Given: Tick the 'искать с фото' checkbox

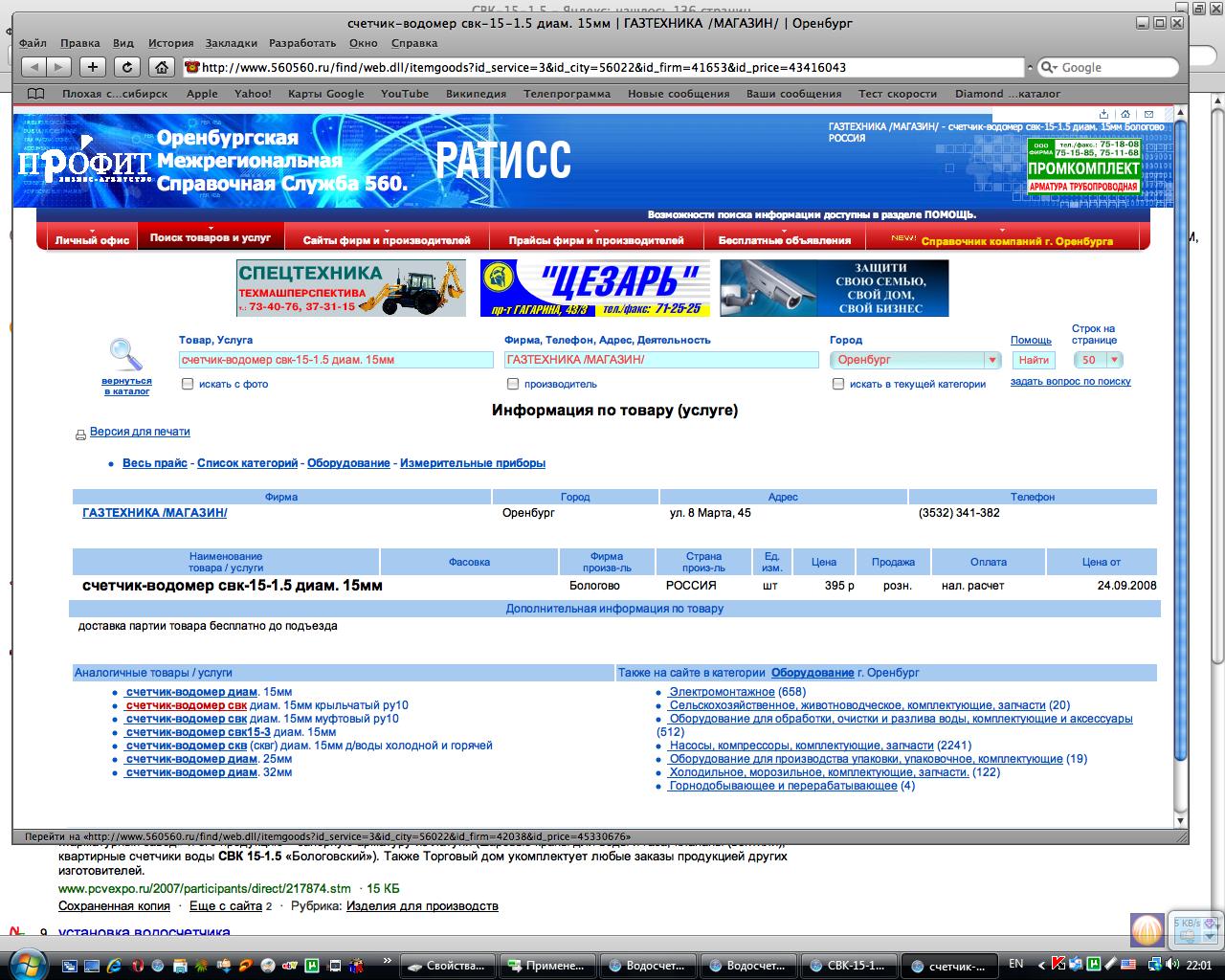Looking at the screenshot, I should 188,384.
